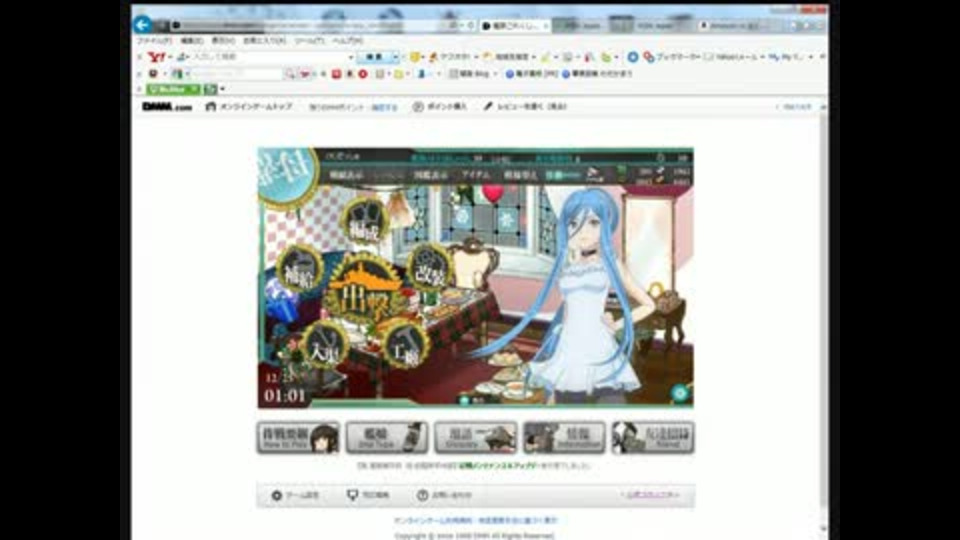Click the browser back arrow button
The height and width of the screenshot is (540, 960).
point(143,25)
